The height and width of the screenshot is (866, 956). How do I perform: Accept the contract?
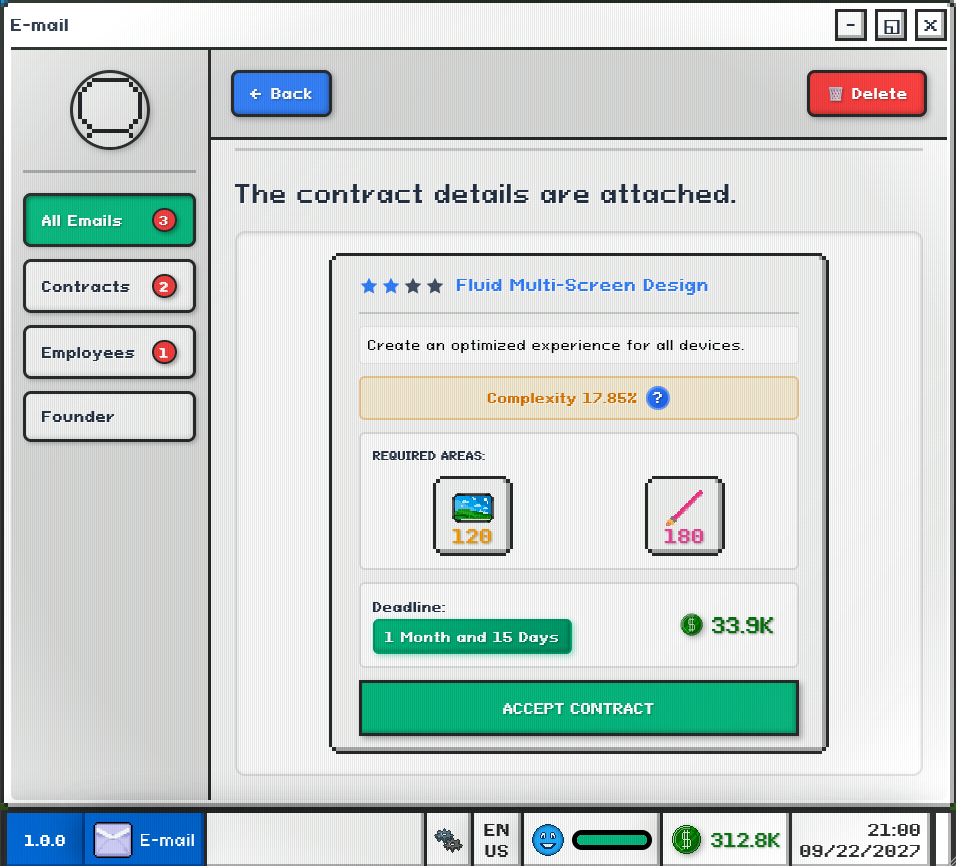[x=579, y=708]
